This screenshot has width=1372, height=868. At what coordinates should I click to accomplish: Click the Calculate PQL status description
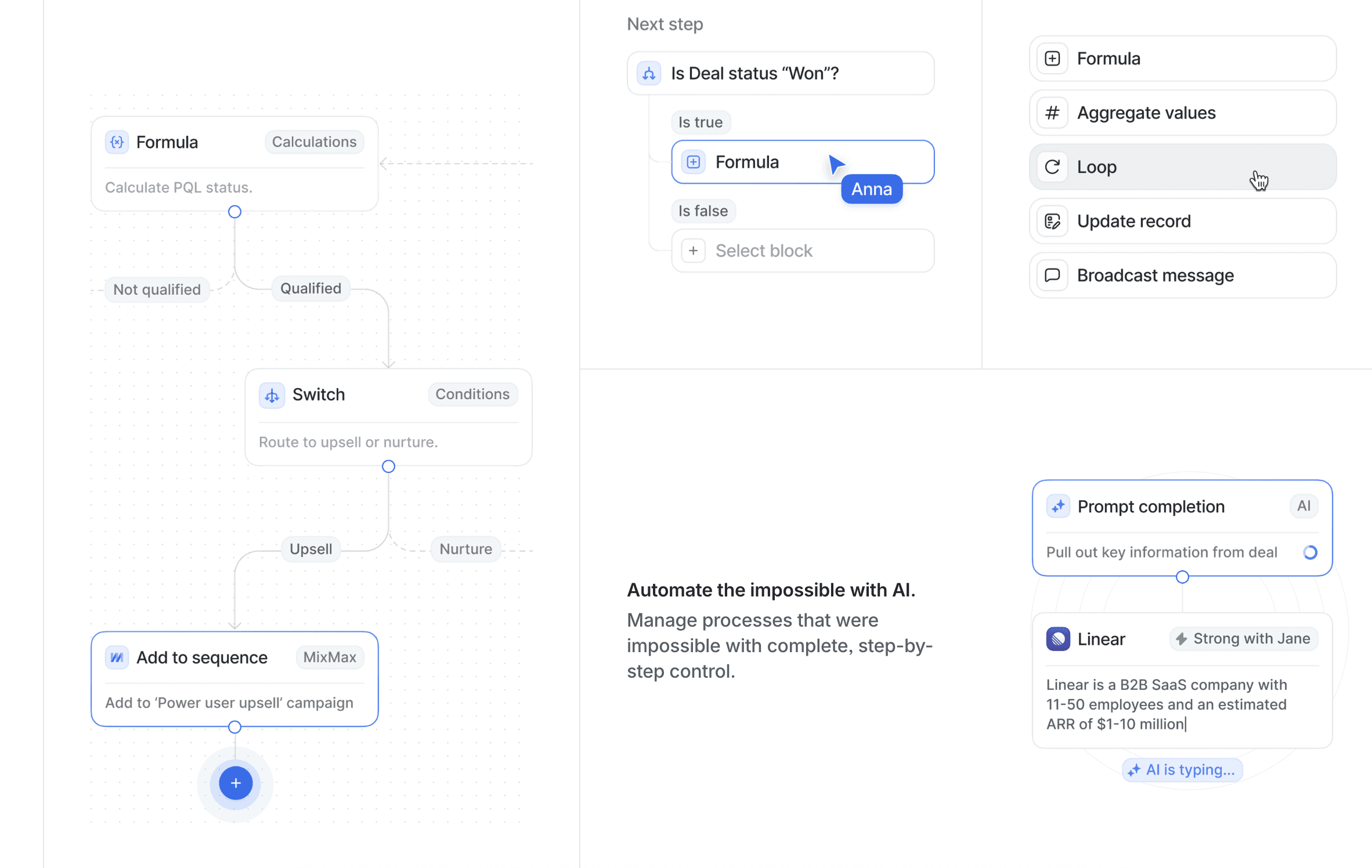179,187
